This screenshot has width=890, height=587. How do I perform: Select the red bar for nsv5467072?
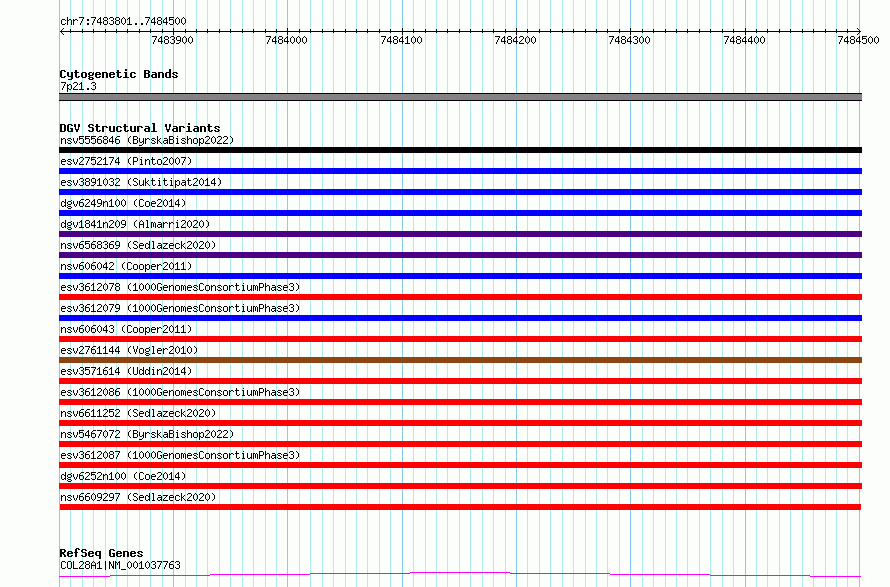[460, 444]
